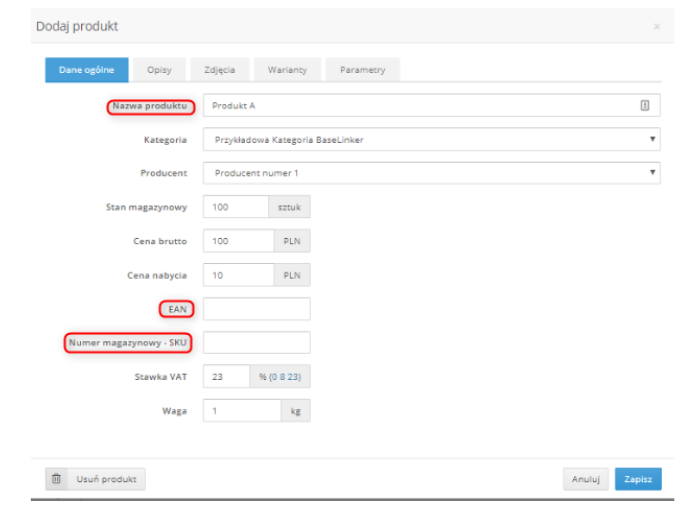Click the Anuluj button

586,479
